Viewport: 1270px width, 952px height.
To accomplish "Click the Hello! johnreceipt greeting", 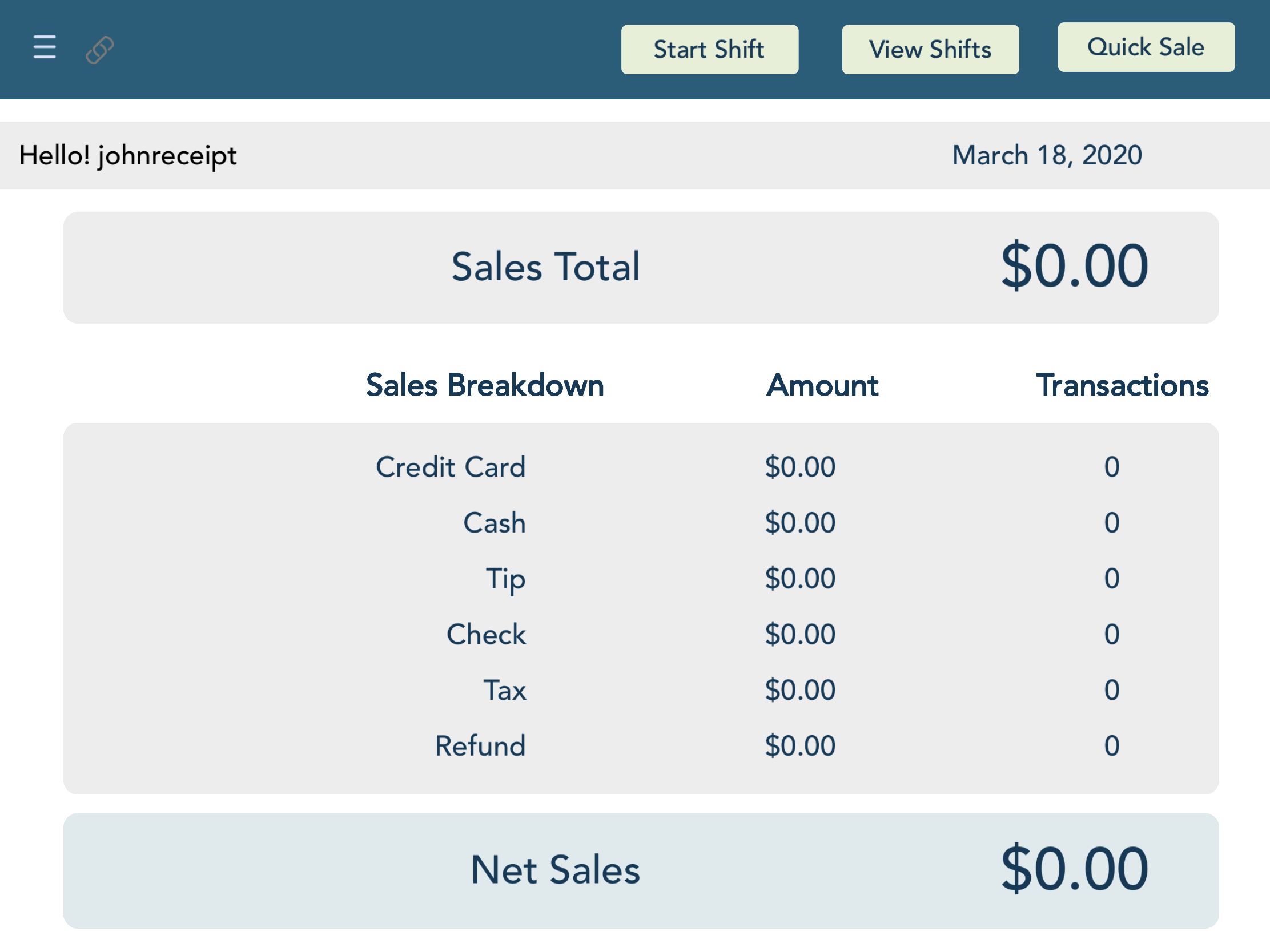I will [x=128, y=155].
